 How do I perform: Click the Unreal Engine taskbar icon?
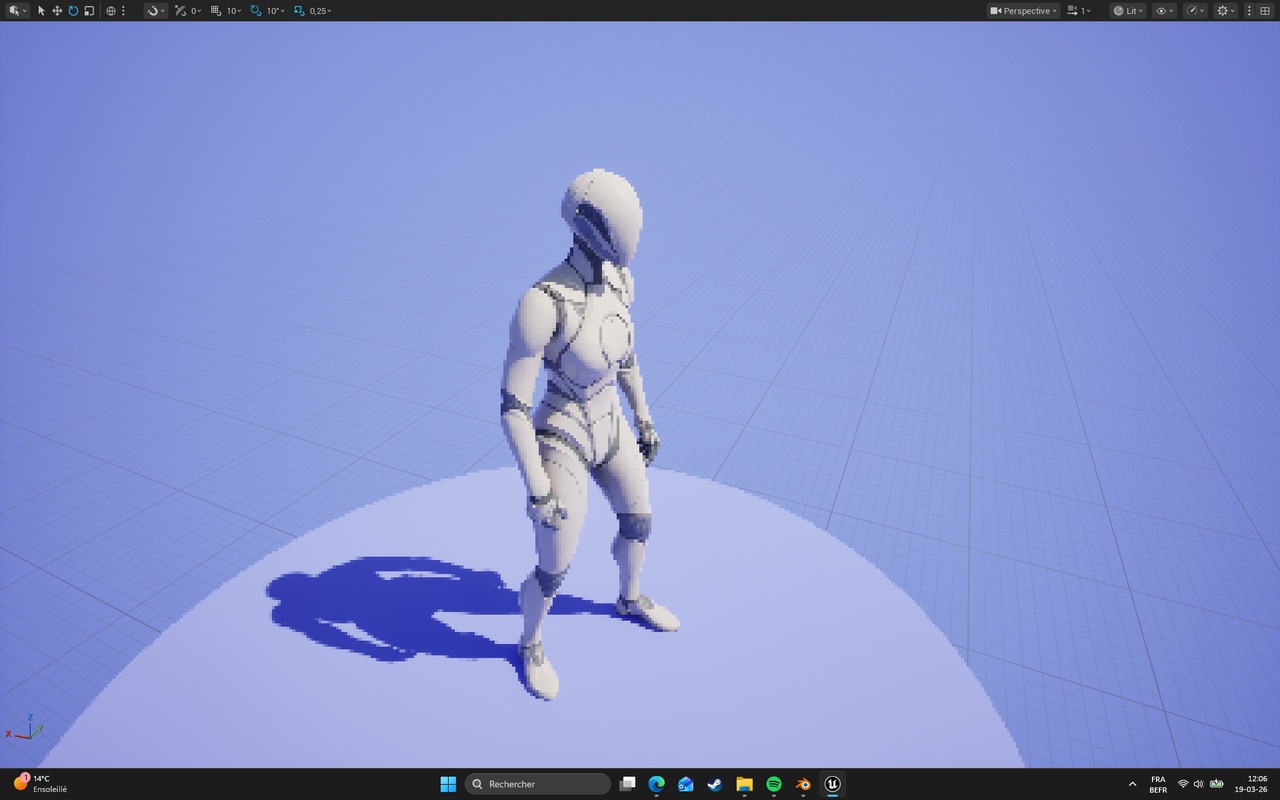[832, 784]
